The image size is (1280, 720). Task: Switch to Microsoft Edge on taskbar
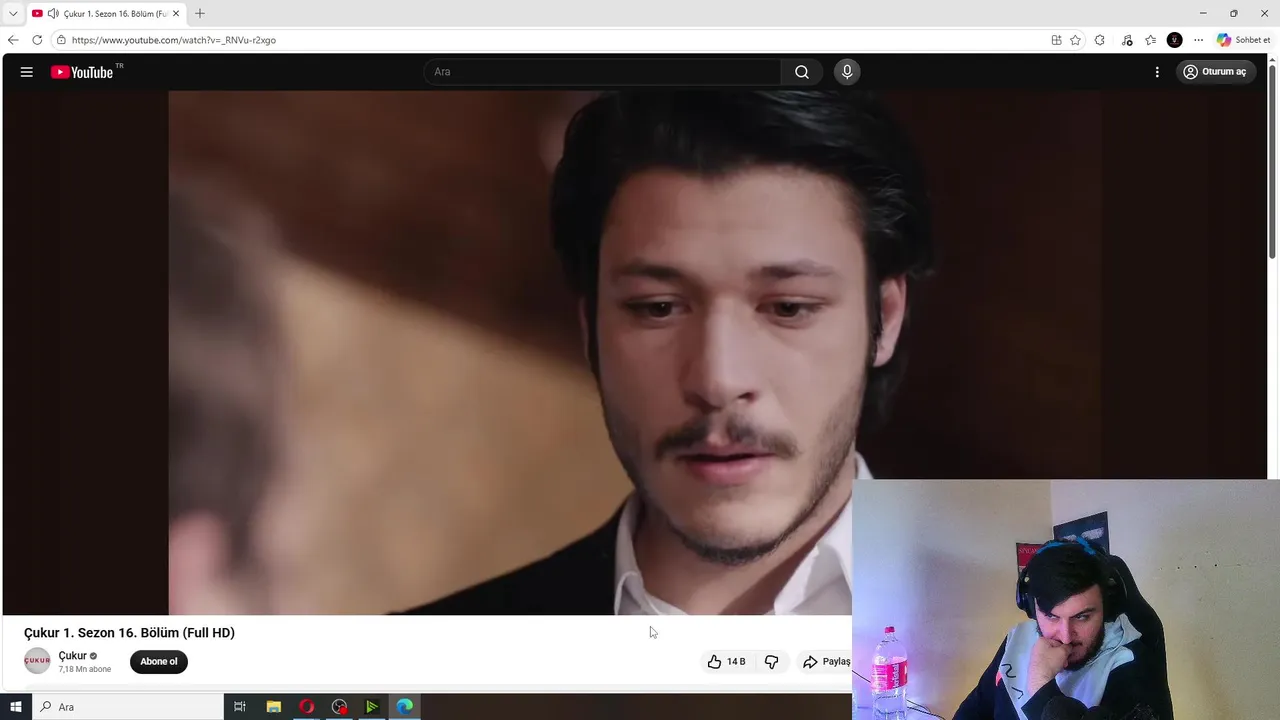(x=405, y=707)
